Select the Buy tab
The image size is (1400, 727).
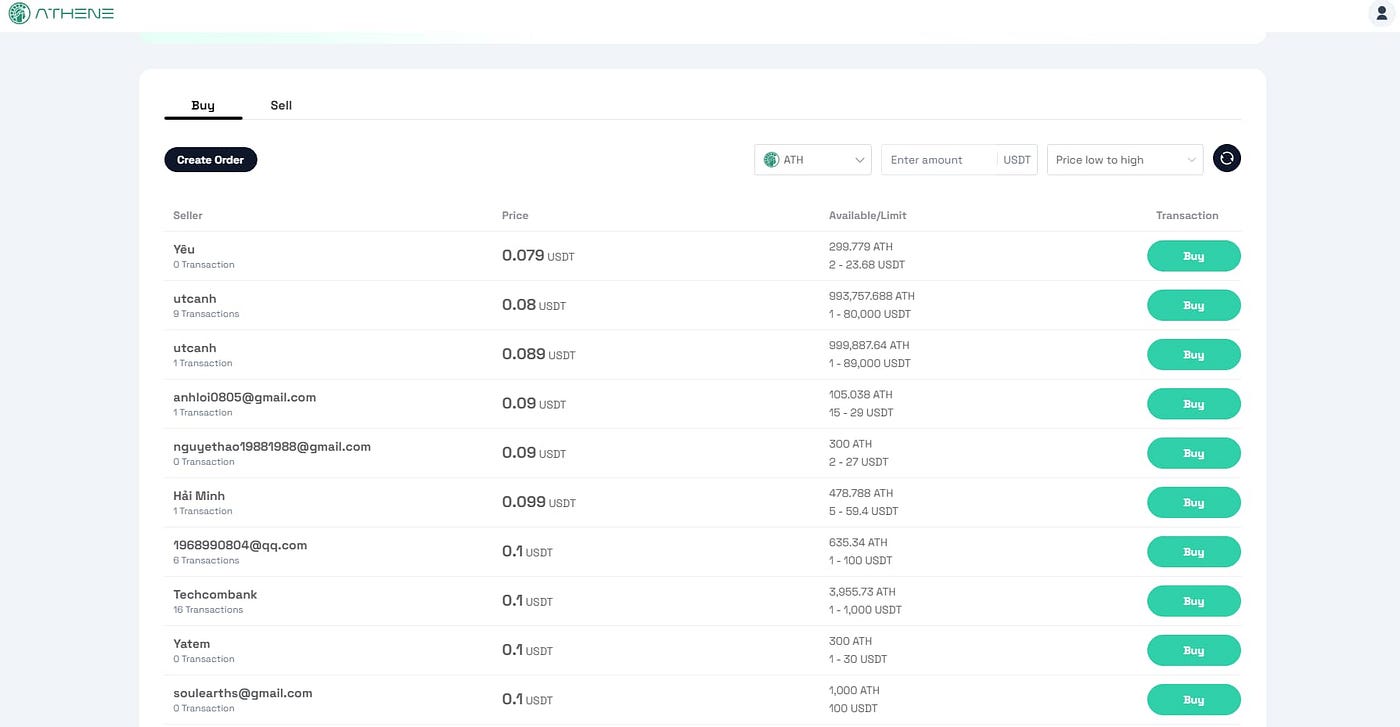[203, 105]
